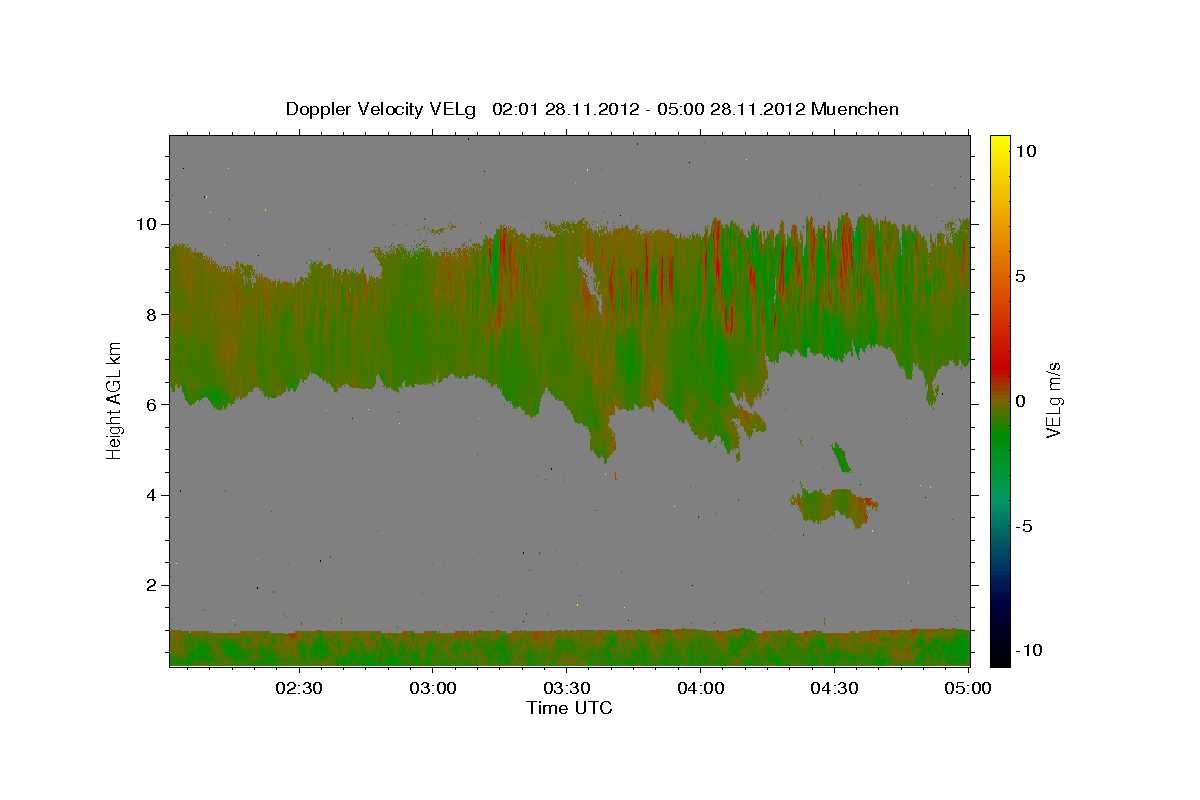Screen dimensions: 1200x800
Task: Click the 'Time UTC' axis label
Action: (569, 708)
